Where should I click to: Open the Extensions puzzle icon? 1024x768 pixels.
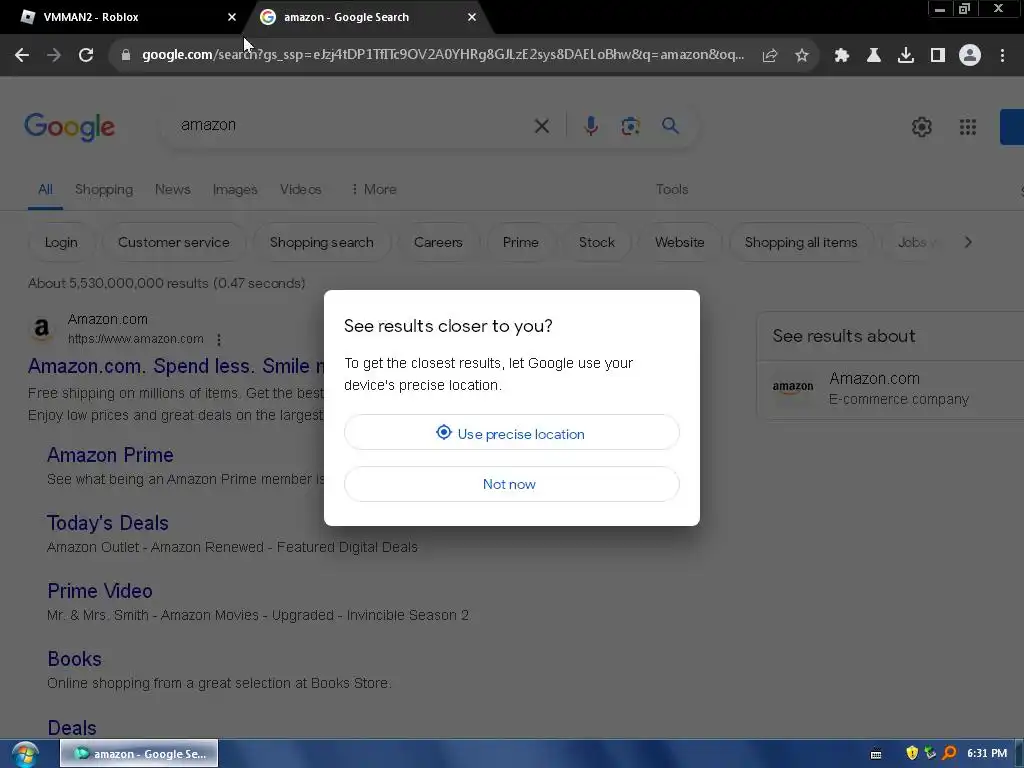coord(841,55)
